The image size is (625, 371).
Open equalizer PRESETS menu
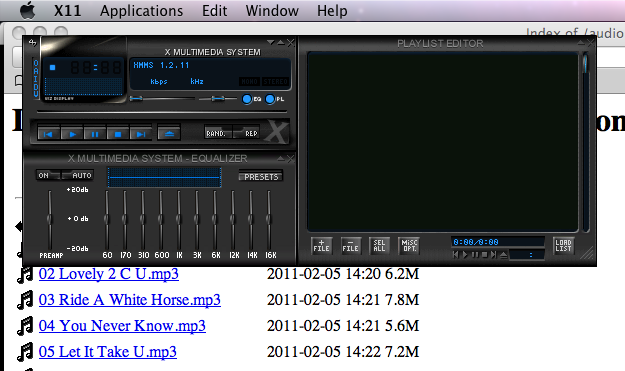click(261, 177)
